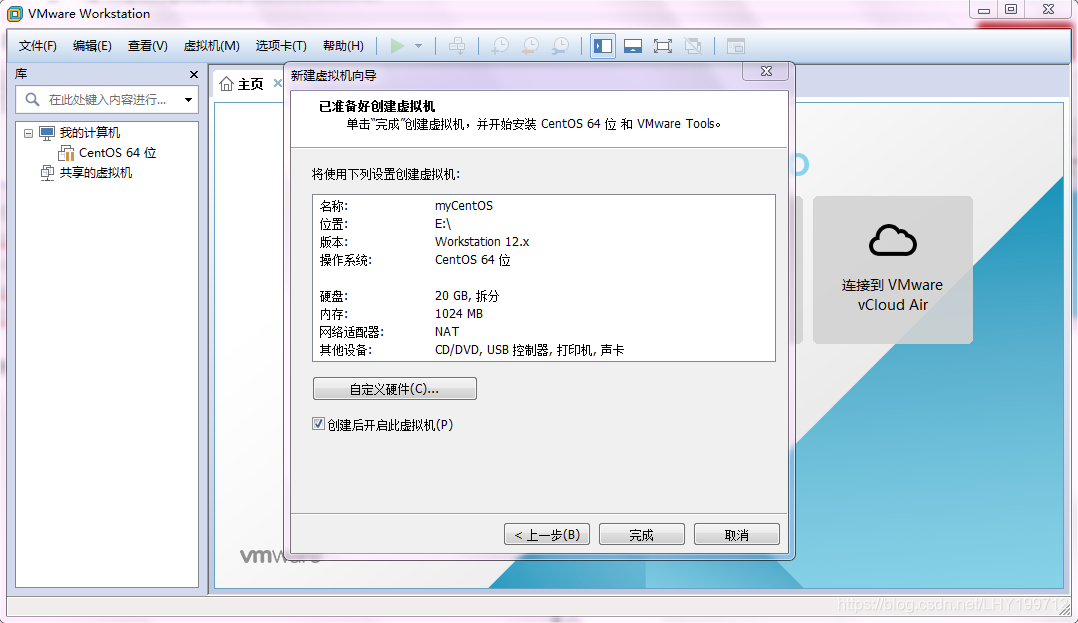
Task: Click the CD/DVD, USB 控制器 devices value
Action: tap(529, 350)
